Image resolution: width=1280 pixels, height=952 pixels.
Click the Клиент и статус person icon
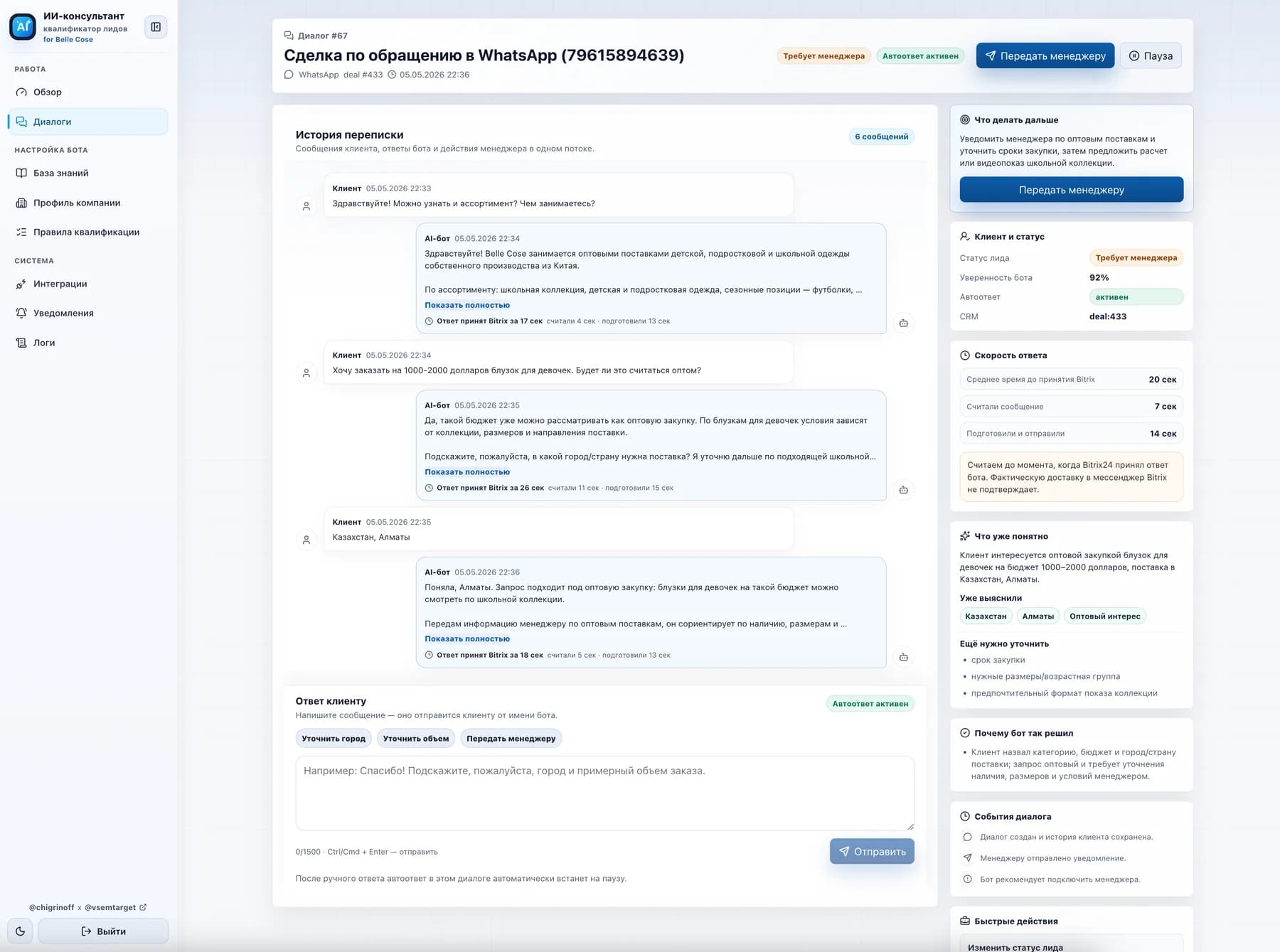coord(965,237)
